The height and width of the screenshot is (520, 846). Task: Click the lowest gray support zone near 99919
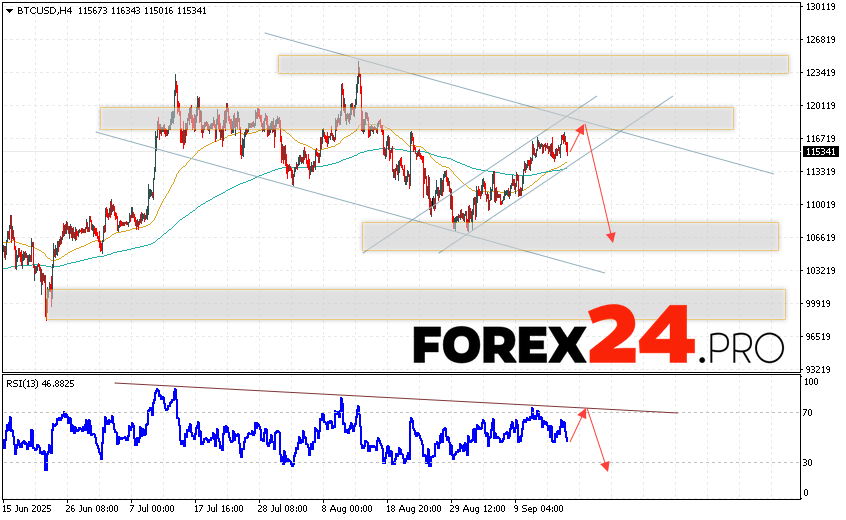click(415, 304)
